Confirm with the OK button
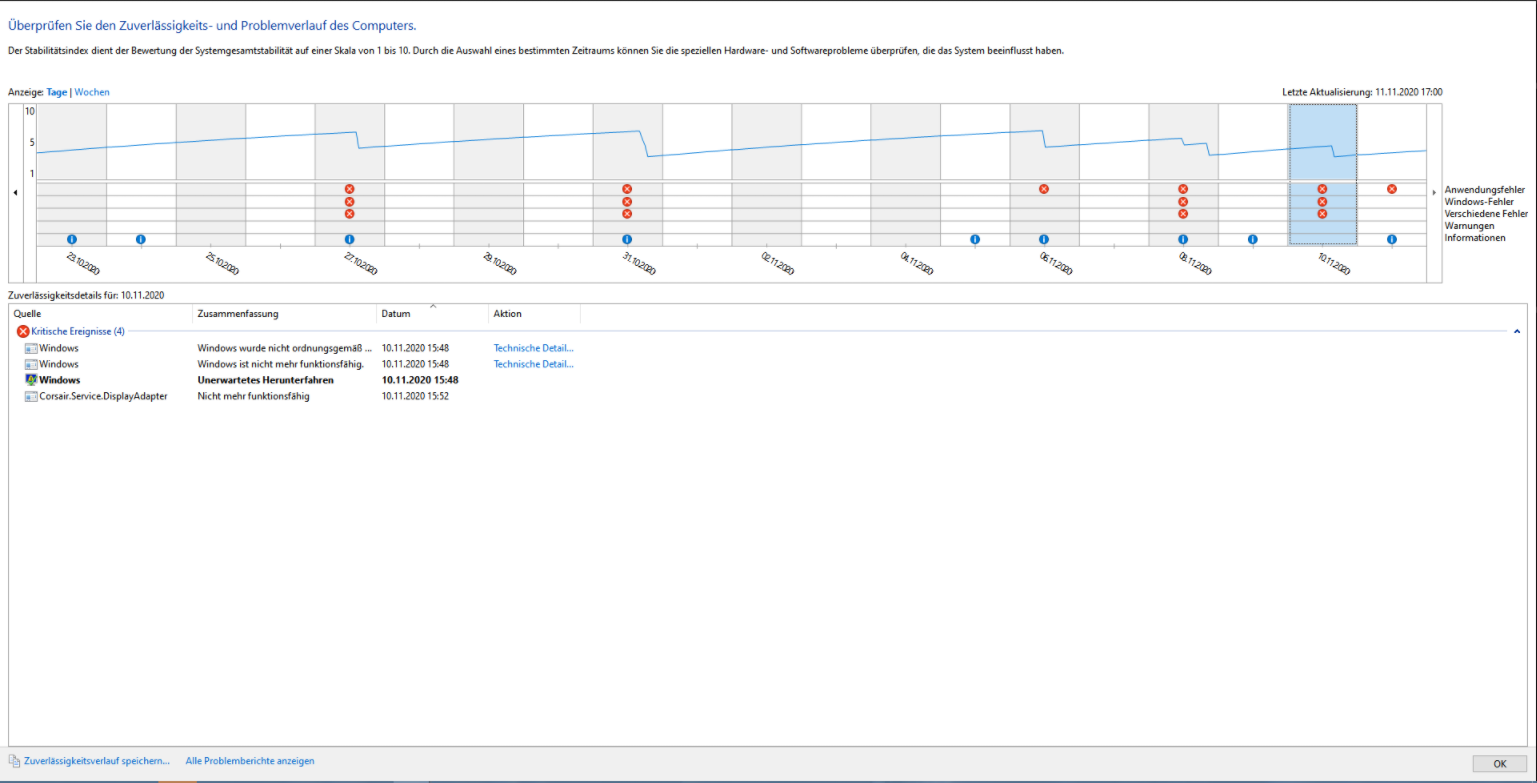 coord(1499,763)
